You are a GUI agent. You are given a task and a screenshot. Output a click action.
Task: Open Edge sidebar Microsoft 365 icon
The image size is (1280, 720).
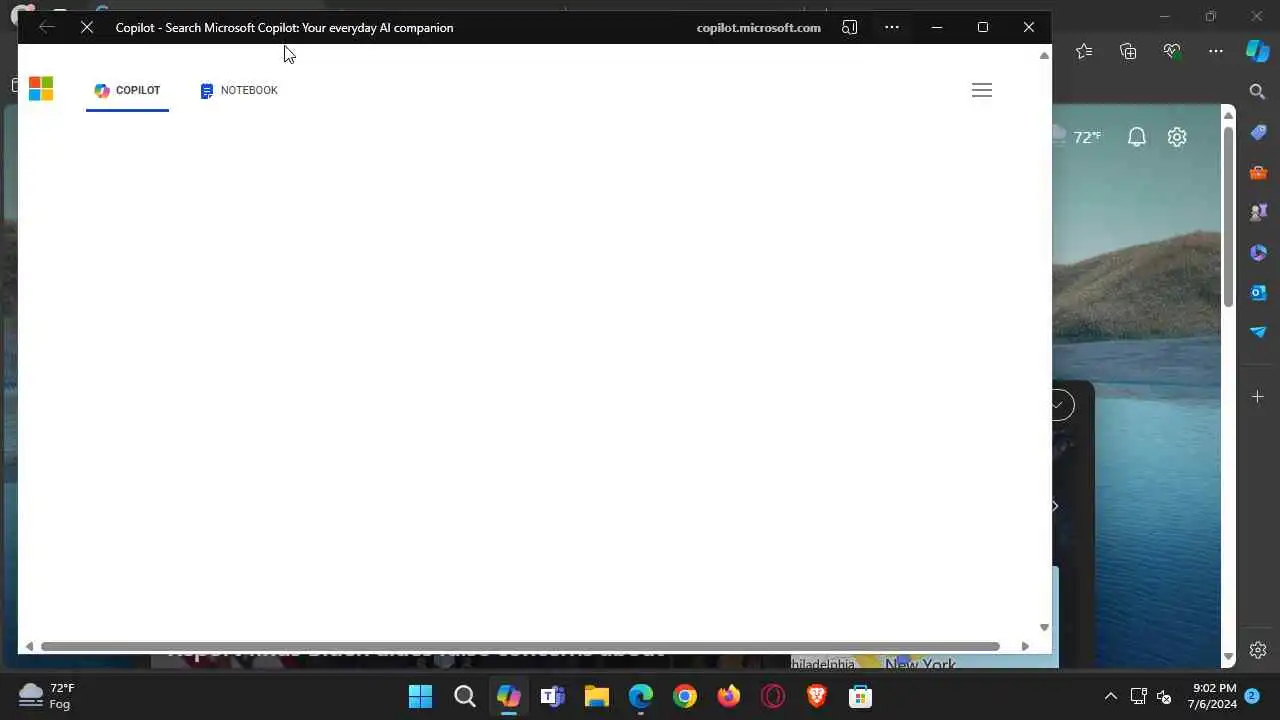[x=1258, y=252]
